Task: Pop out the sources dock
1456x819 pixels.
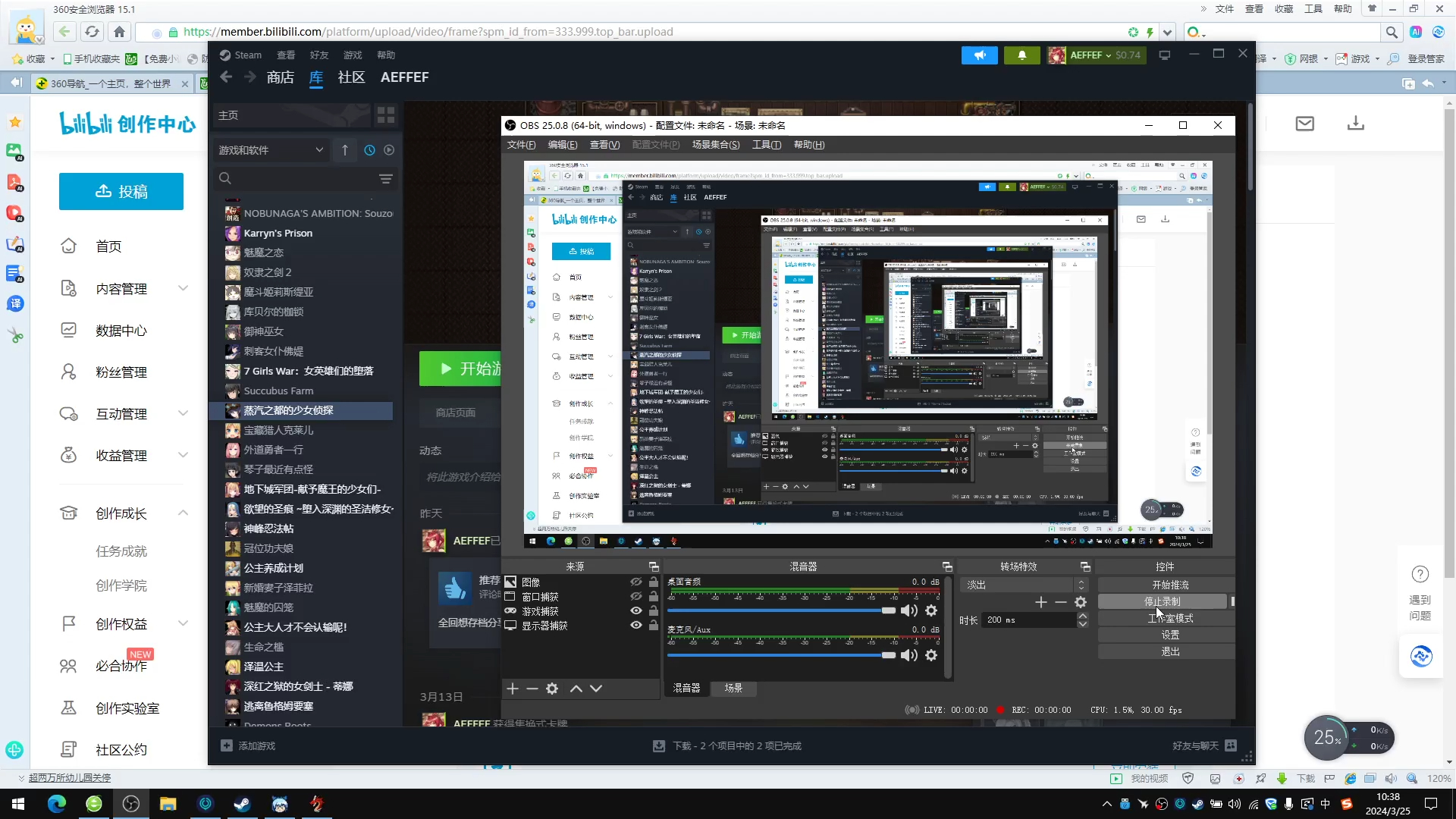Action: [x=654, y=566]
